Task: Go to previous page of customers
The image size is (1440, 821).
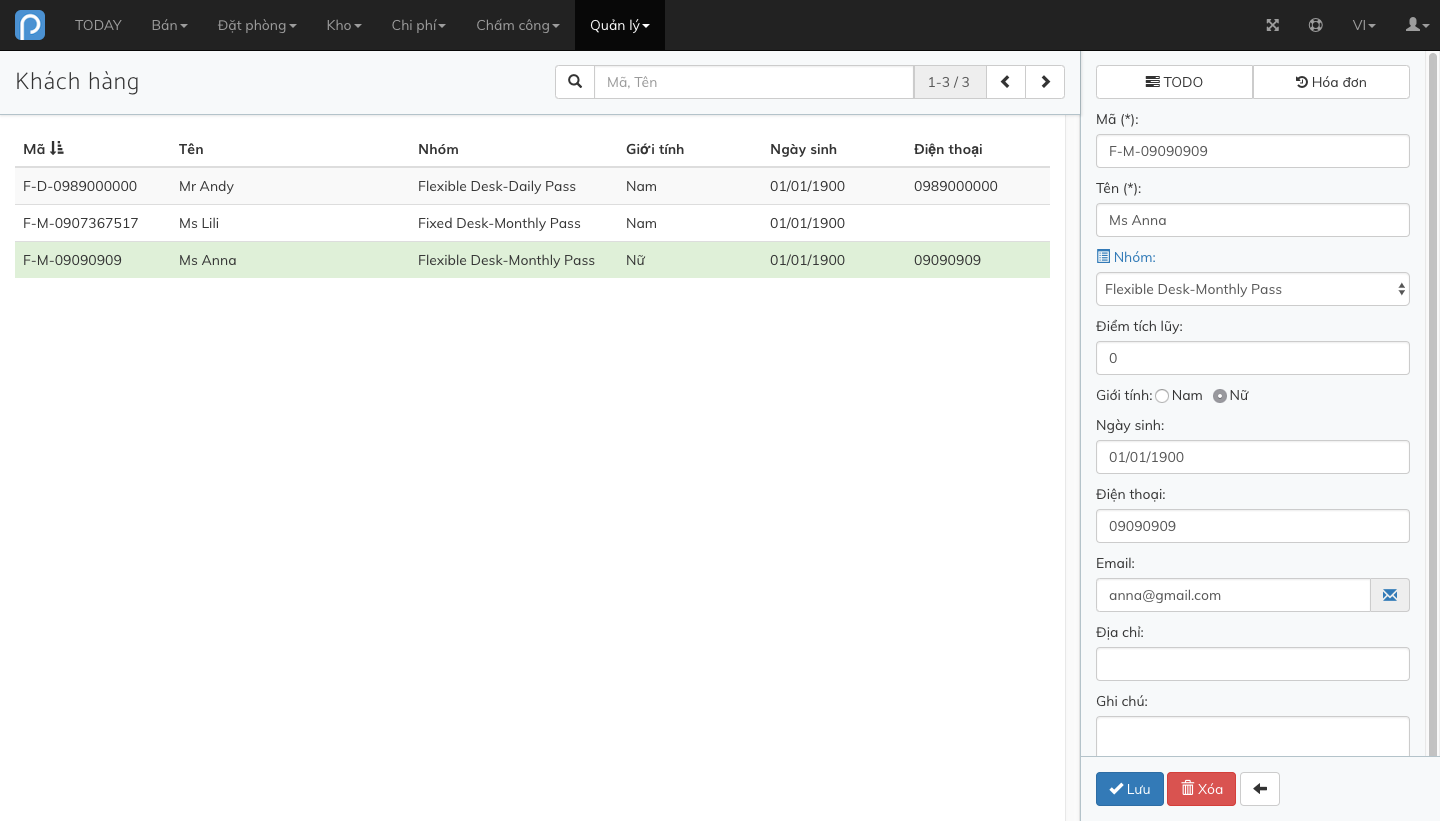Action: [x=1006, y=82]
